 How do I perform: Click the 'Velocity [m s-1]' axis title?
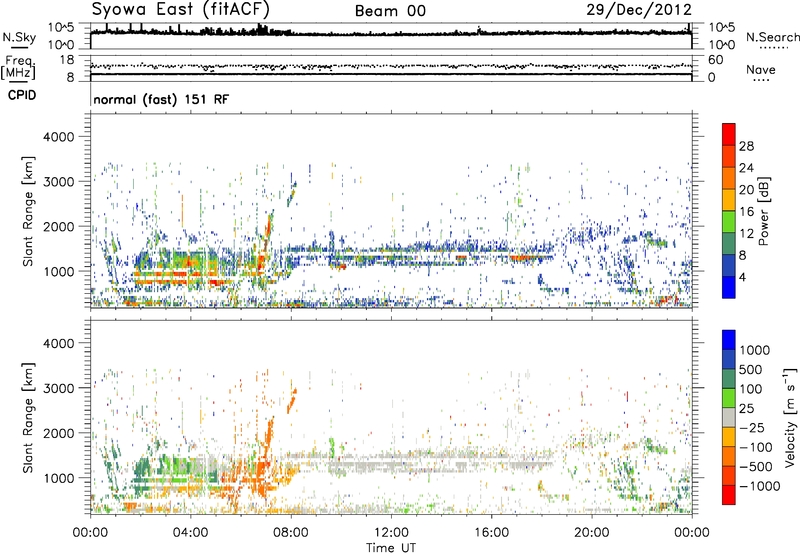[x=790, y=417]
